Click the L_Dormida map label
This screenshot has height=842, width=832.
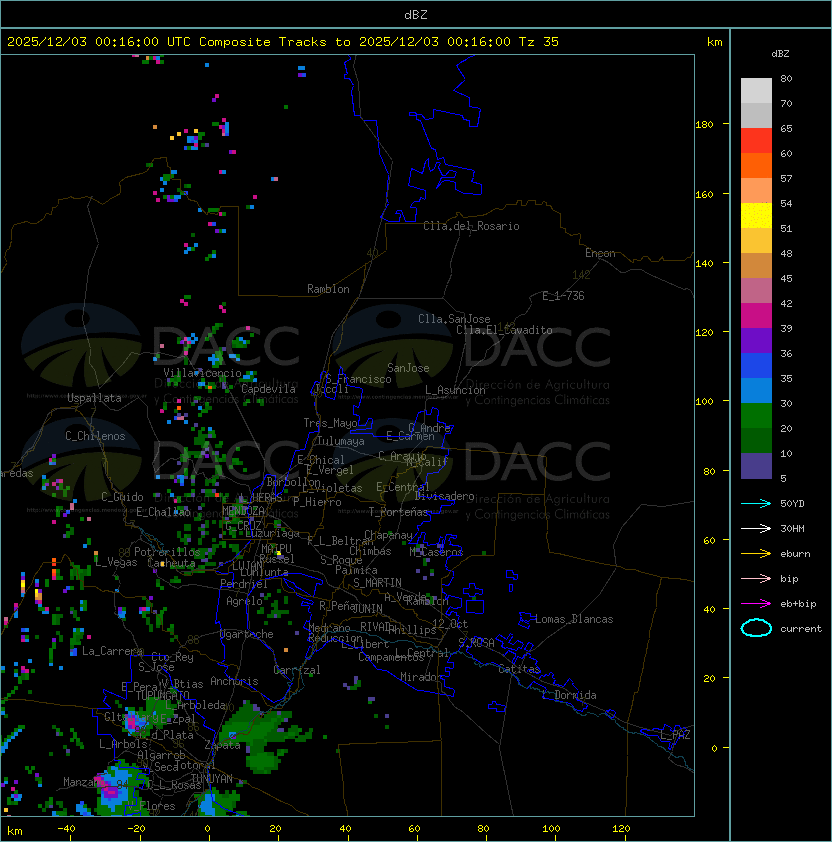coord(569,695)
